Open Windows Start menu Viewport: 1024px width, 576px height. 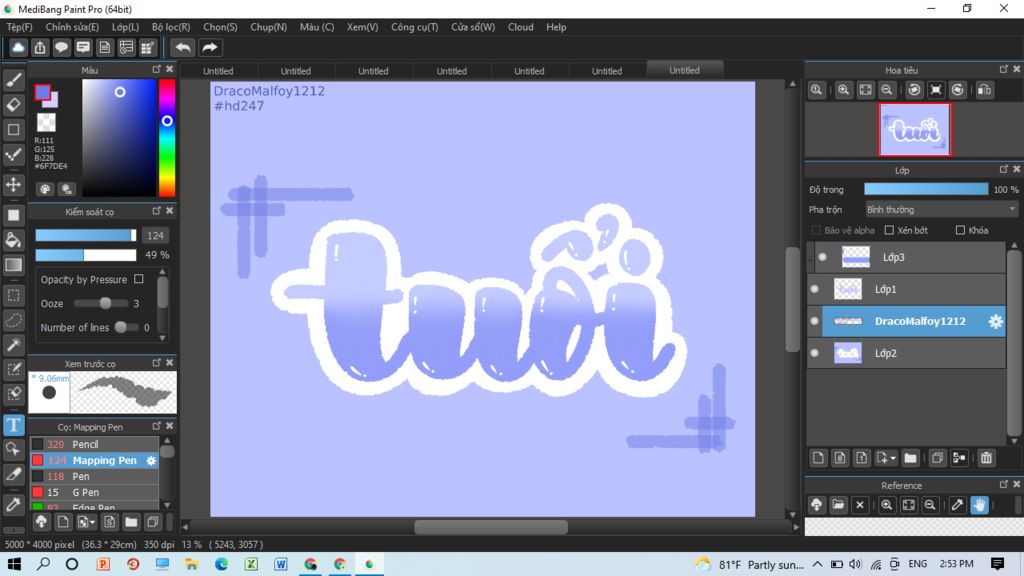(x=13, y=564)
